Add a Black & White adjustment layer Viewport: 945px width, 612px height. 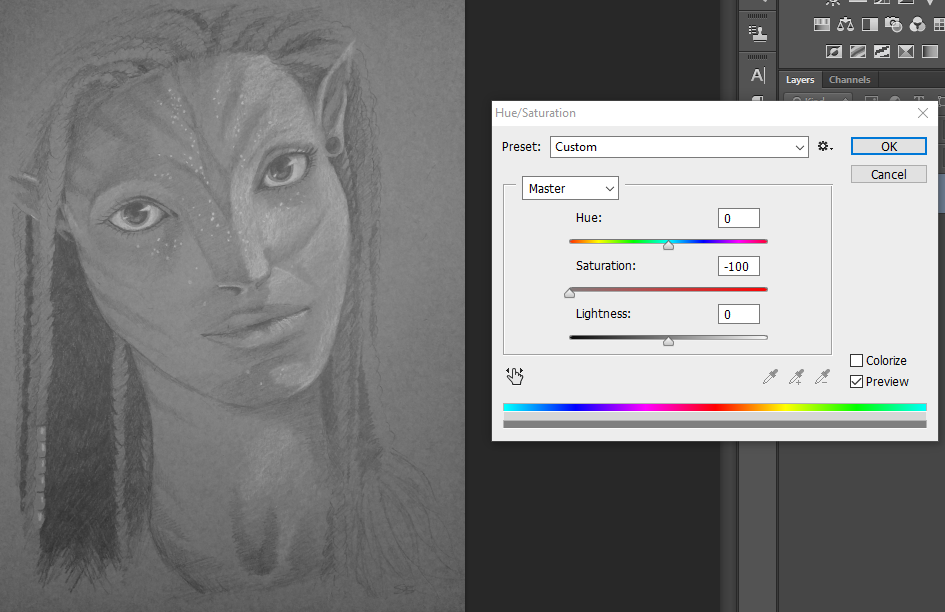tap(870, 24)
